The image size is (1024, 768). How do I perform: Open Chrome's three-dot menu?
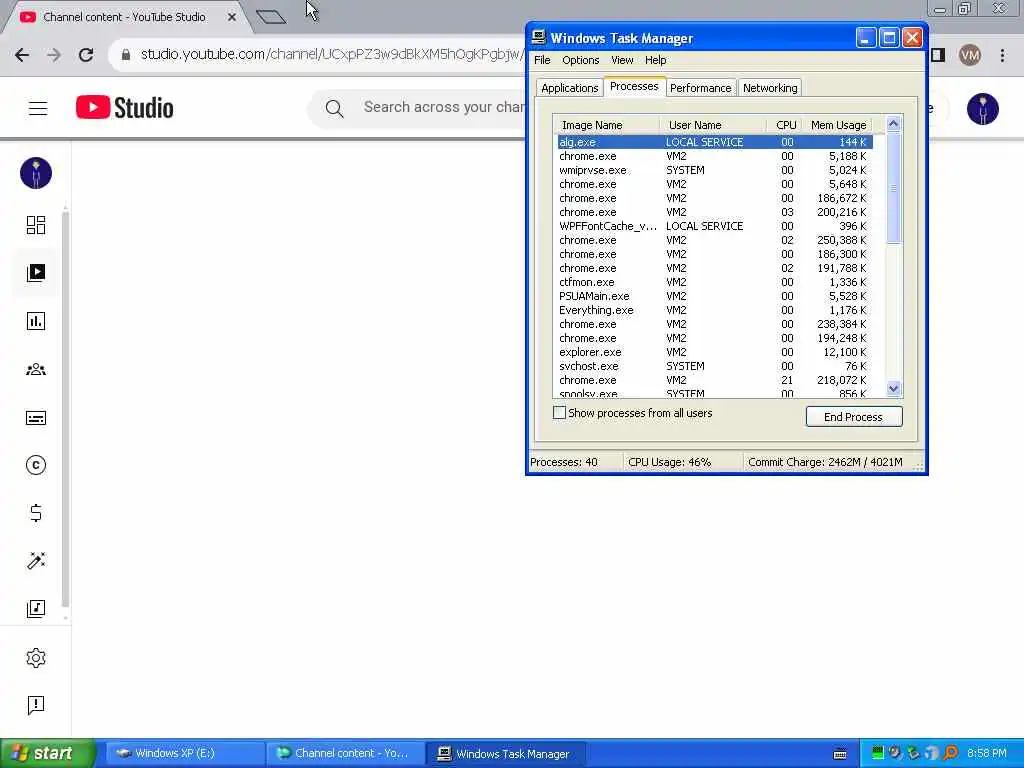click(1002, 56)
